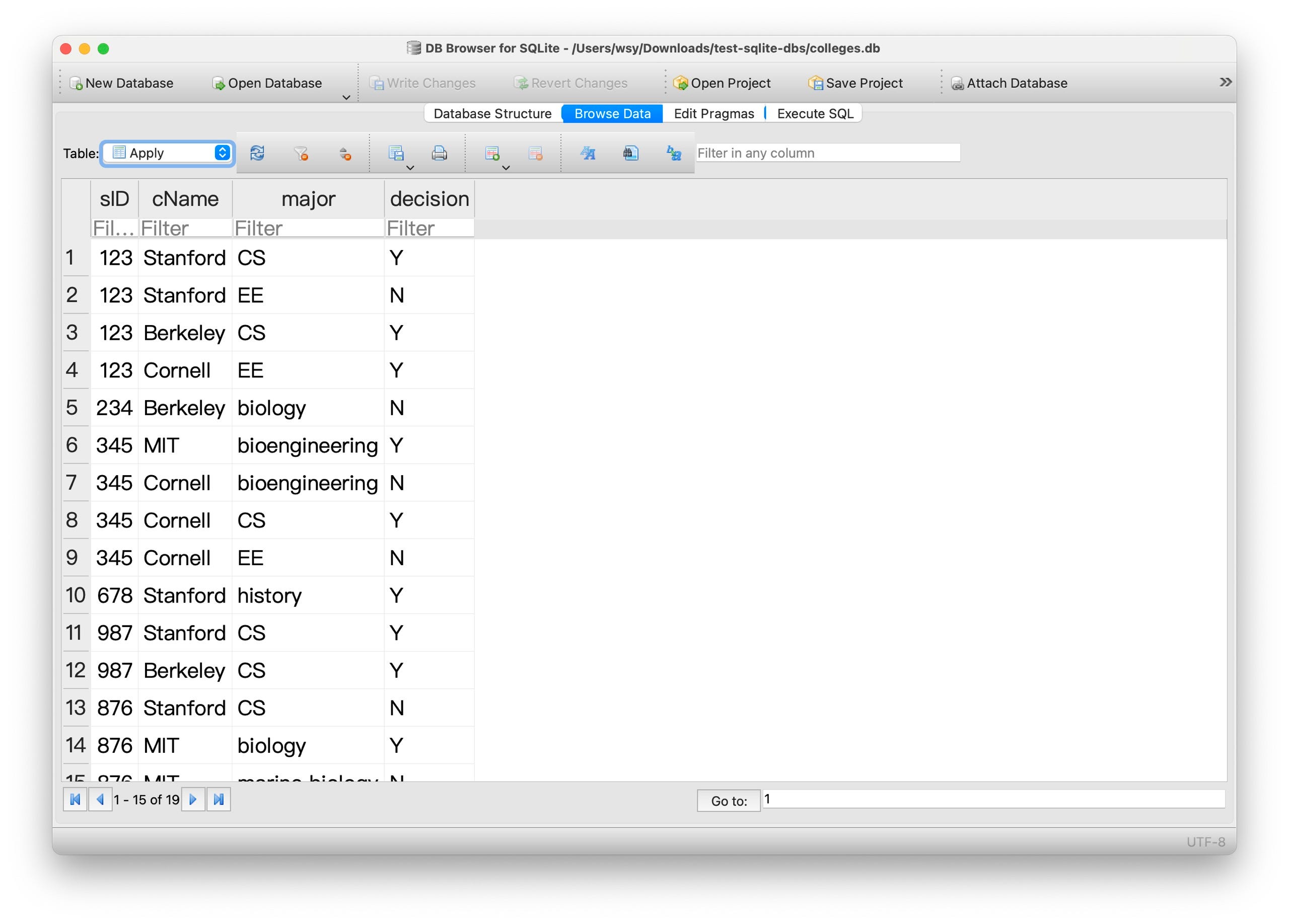Open the edit display format font icon
The image size is (1289, 924).
(587, 153)
